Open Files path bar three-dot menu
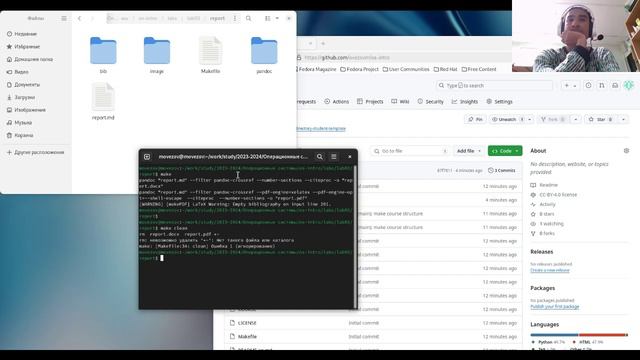Viewport: 640px width, 360px height. [x=235, y=18]
